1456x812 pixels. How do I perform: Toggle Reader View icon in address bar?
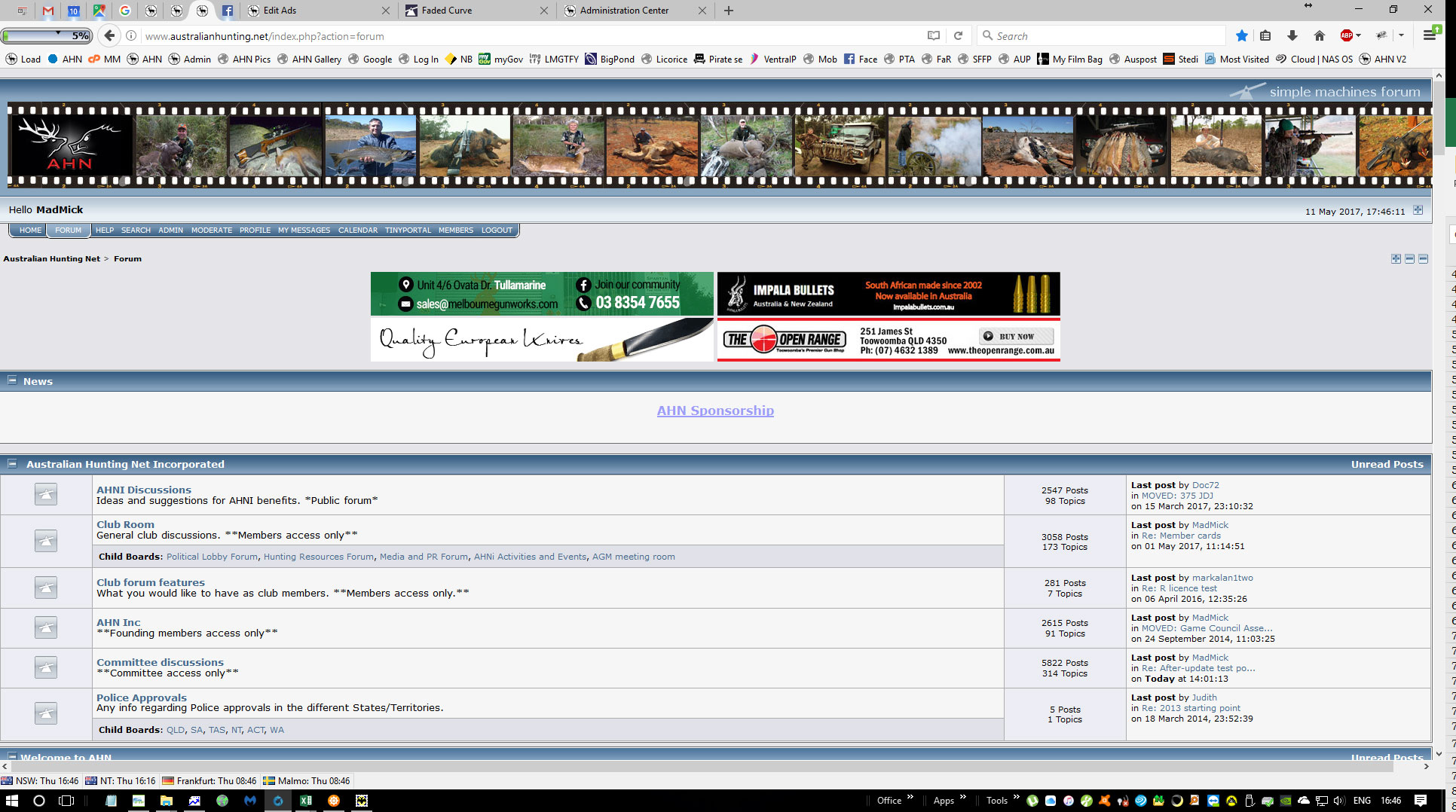pos(934,35)
